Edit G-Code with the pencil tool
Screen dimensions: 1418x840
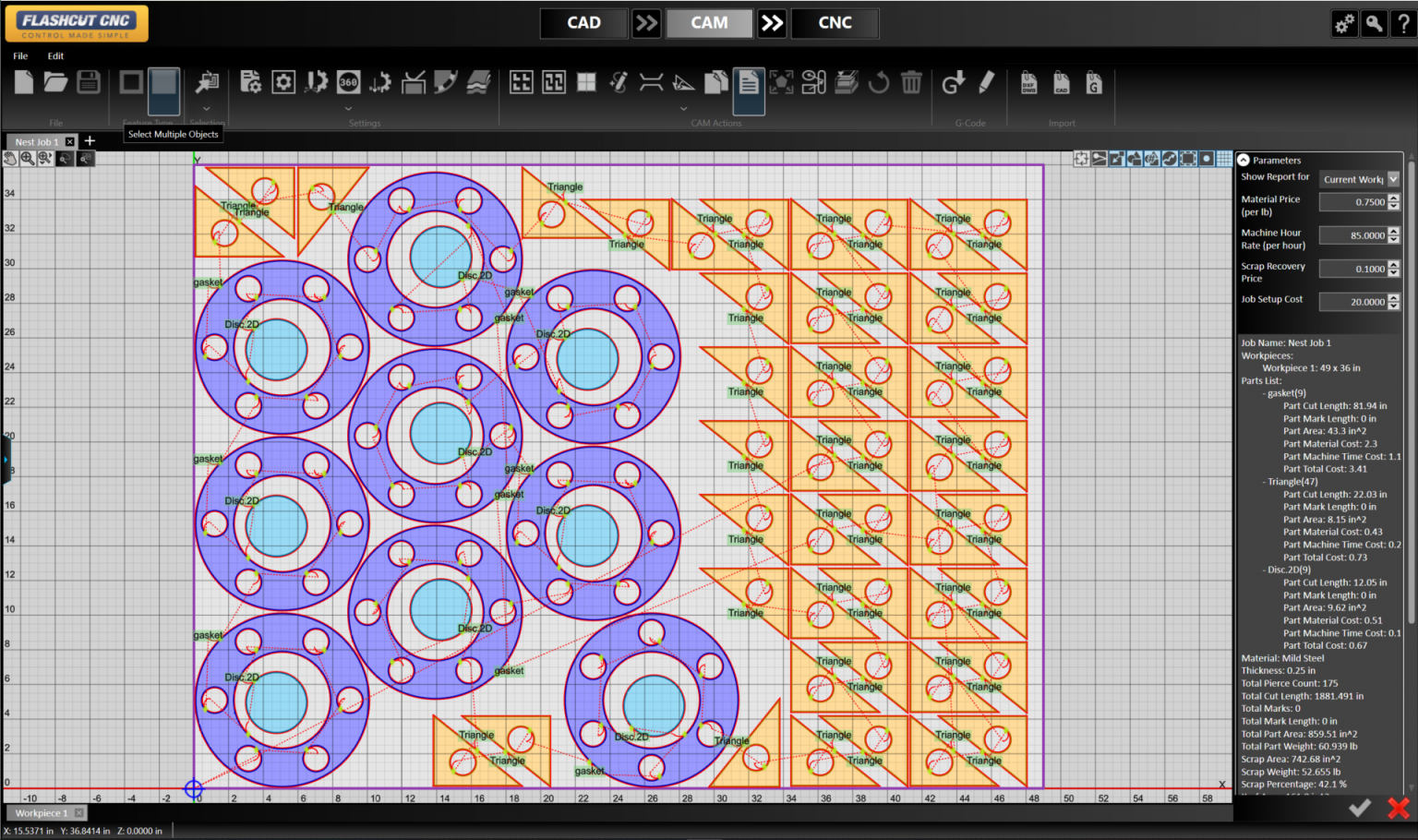coord(986,83)
